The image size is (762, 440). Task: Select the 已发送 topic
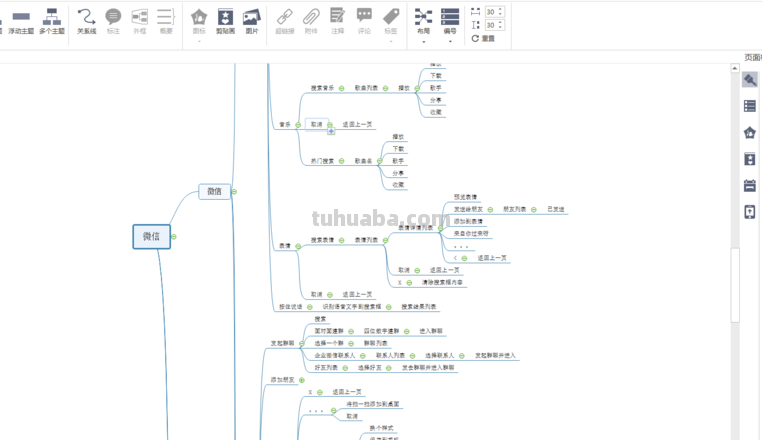tap(556, 209)
